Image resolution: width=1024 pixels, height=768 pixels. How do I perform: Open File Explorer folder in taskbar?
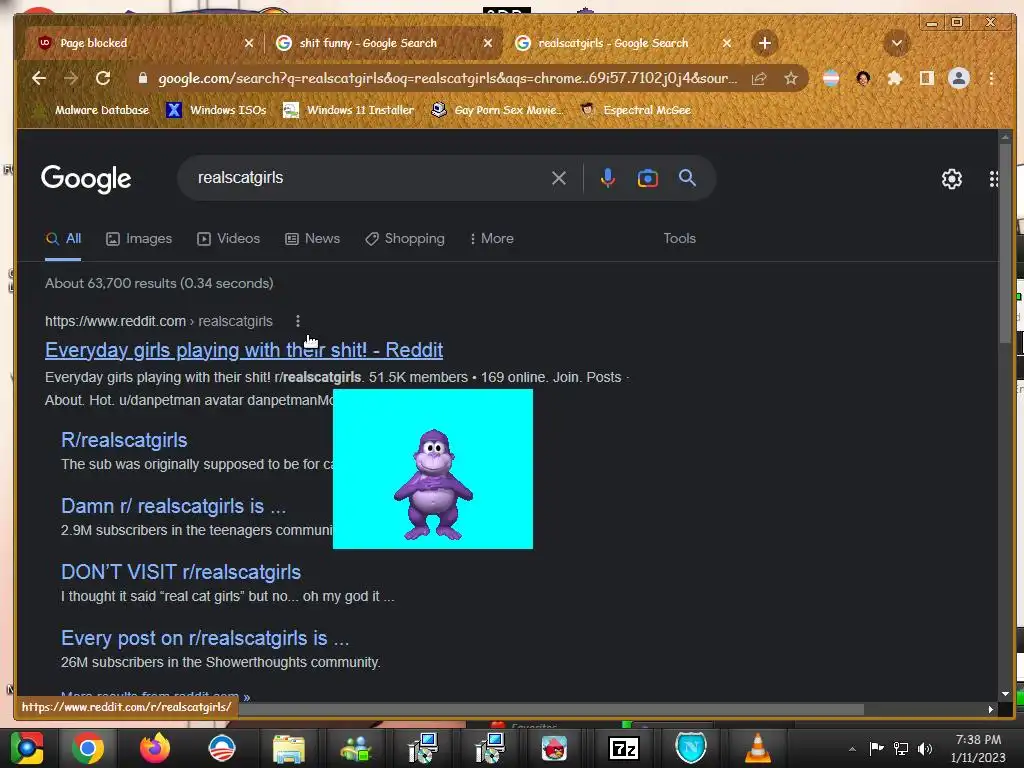click(x=289, y=748)
